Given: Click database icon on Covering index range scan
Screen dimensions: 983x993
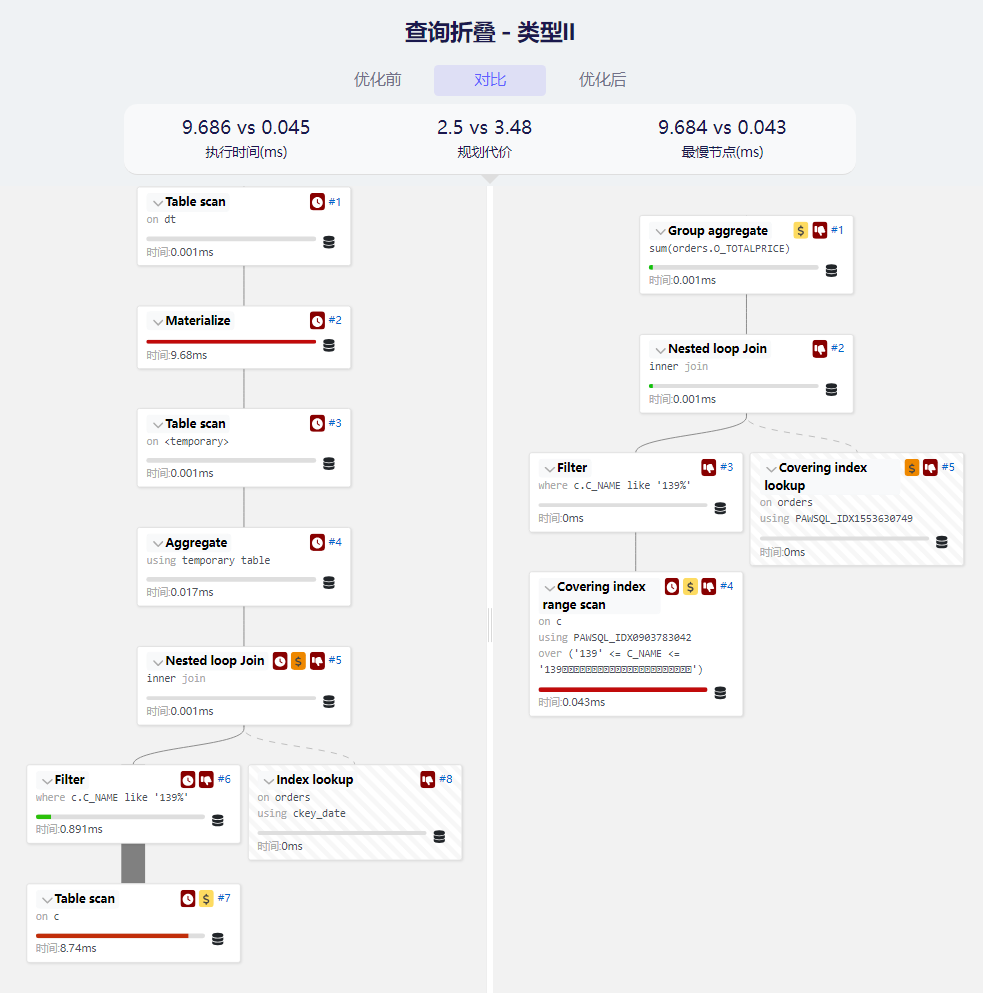Looking at the screenshot, I should [x=720, y=692].
